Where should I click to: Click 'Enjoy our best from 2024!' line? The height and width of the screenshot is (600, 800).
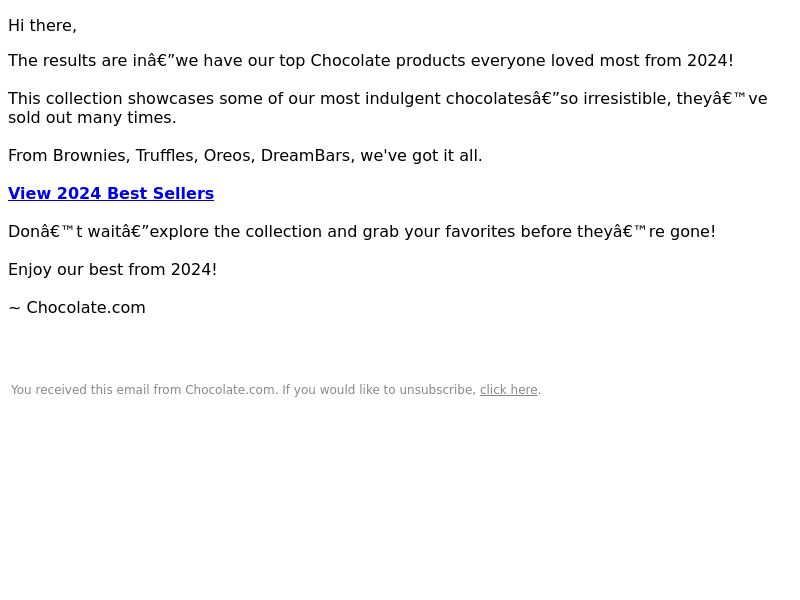[113, 269]
